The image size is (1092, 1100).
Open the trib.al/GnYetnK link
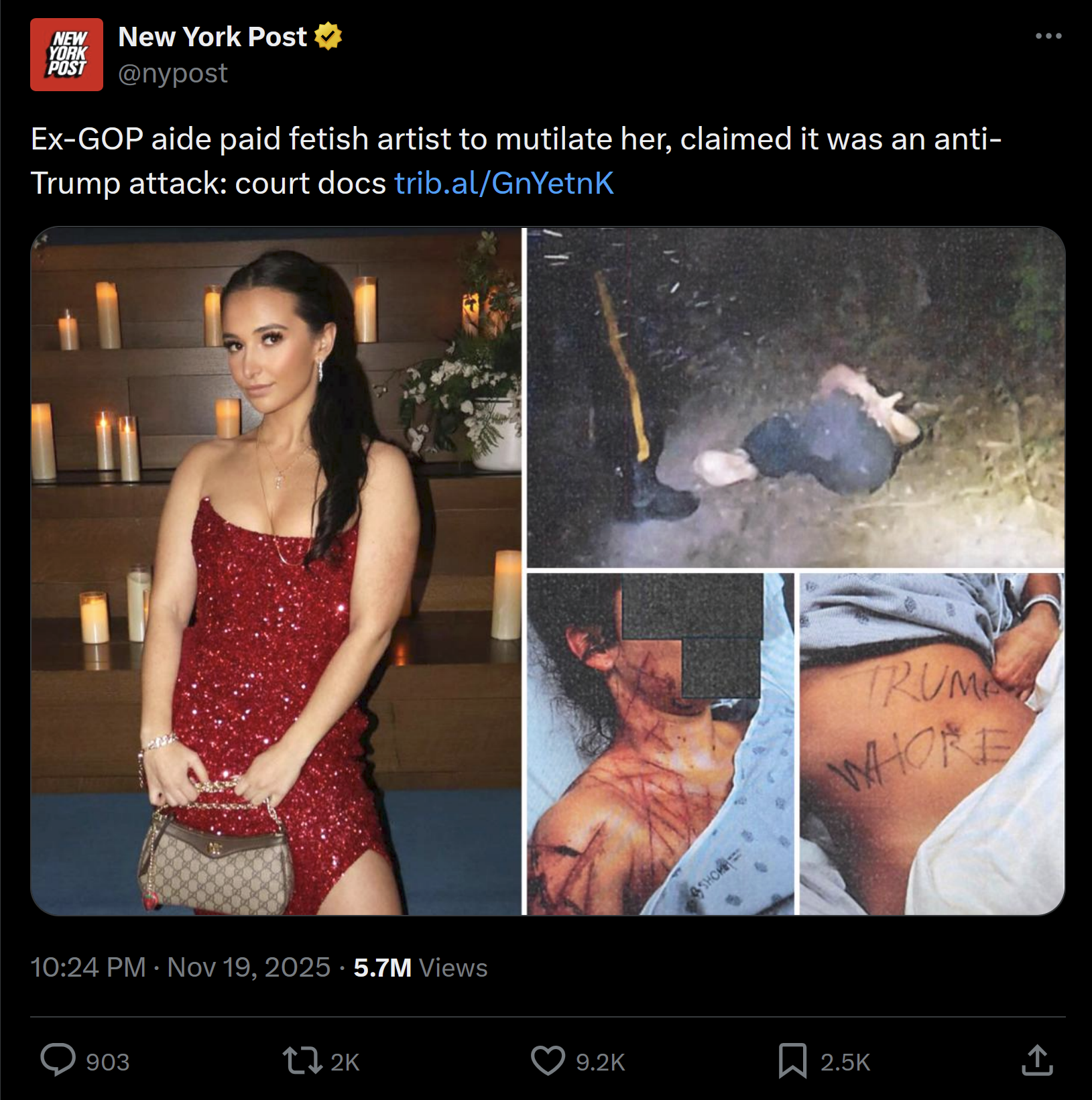tap(504, 183)
